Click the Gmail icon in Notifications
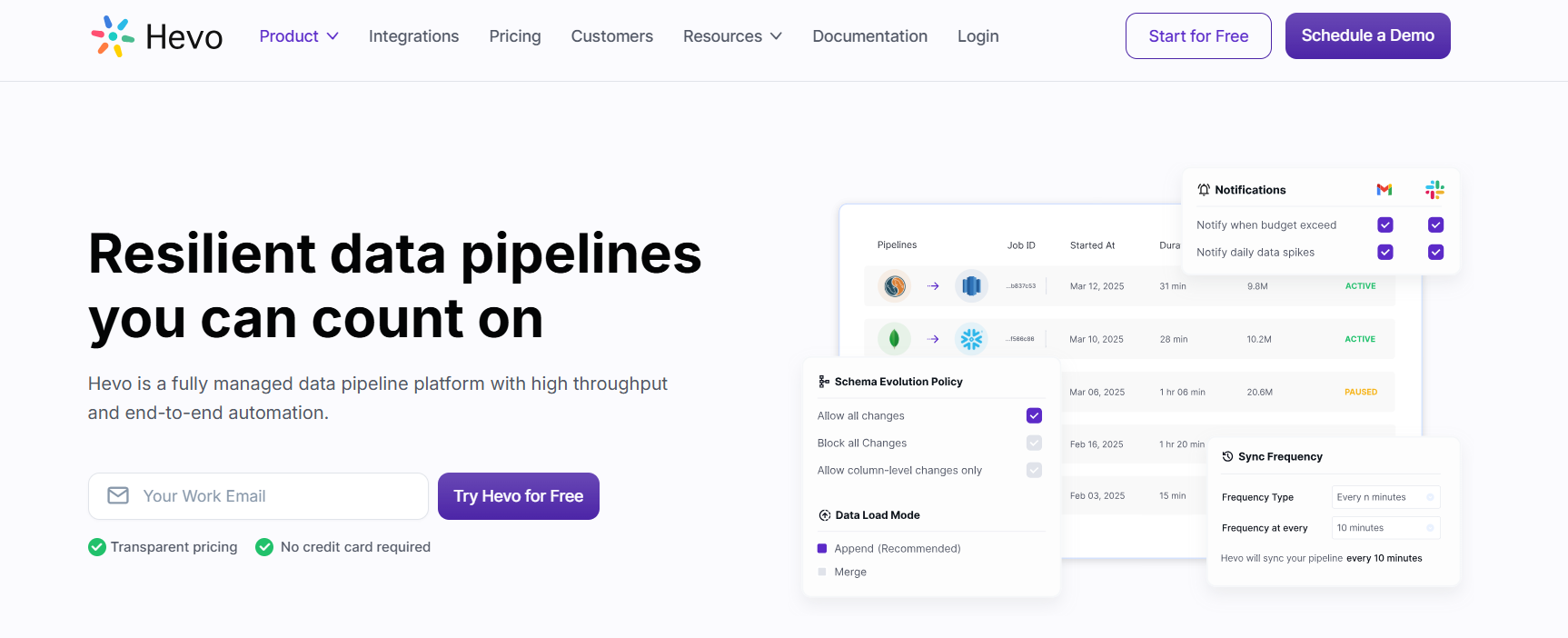The height and width of the screenshot is (638, 1568). [1384, 190]
